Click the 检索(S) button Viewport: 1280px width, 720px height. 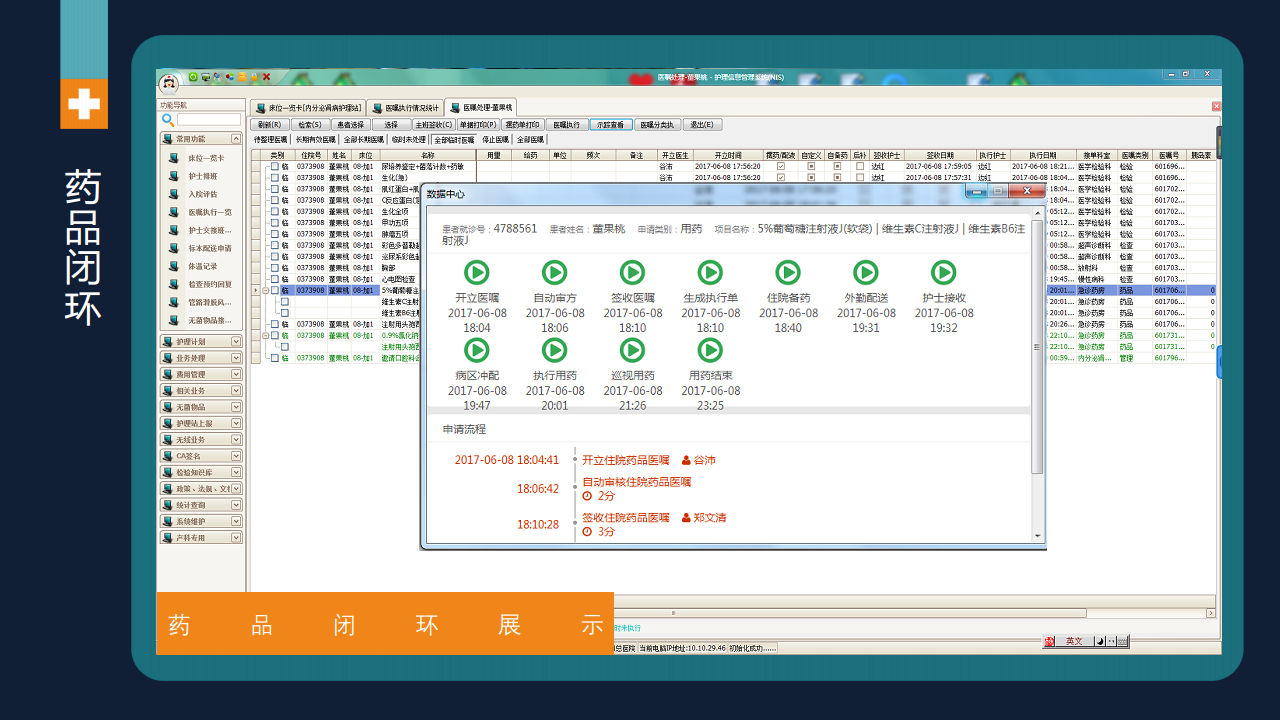pos(310,125)
